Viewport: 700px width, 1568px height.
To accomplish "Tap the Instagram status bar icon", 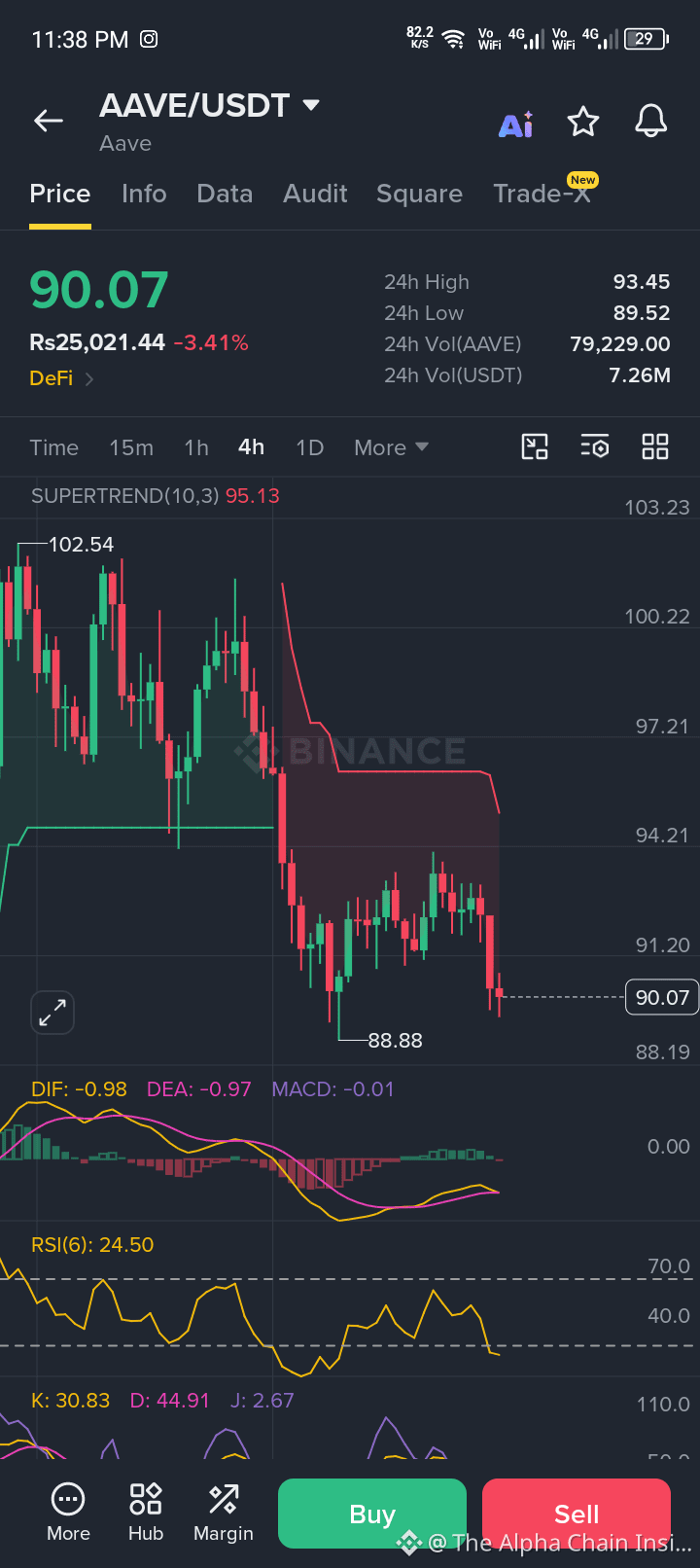I will point(149,39).
